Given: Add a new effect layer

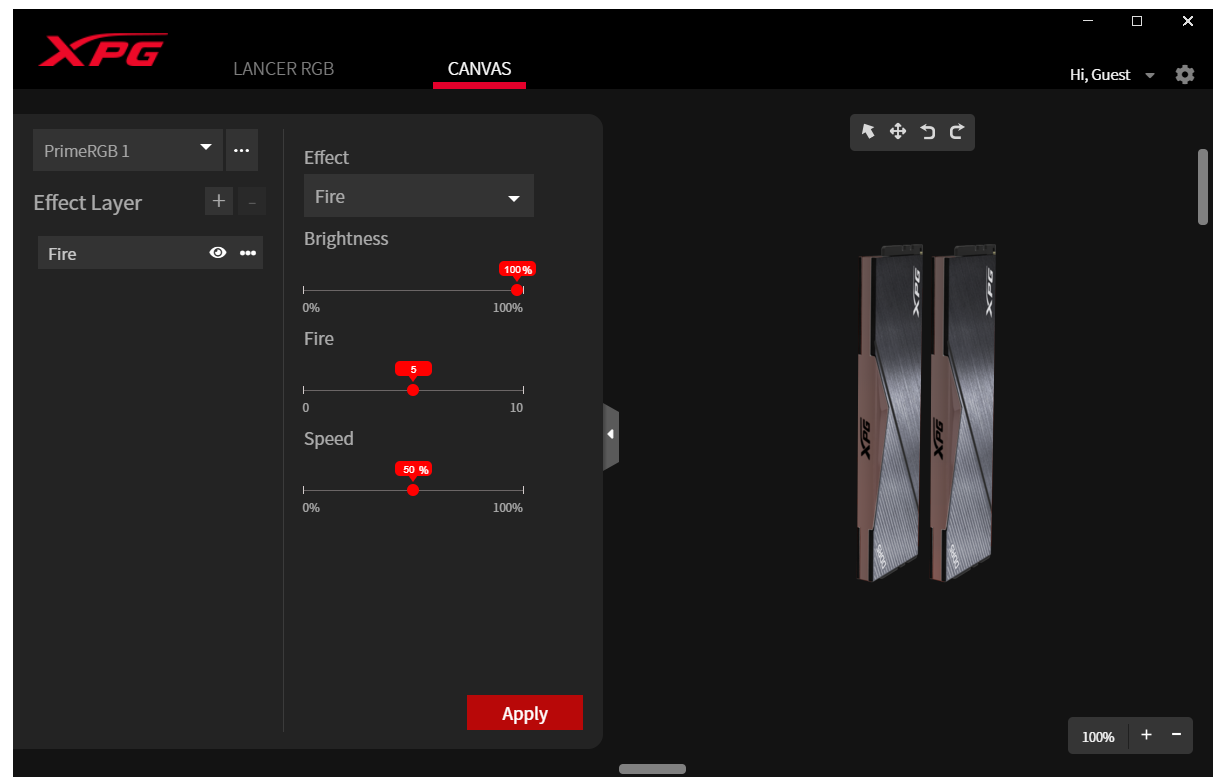Looking at the screenshot, I should tap(218, 201).
